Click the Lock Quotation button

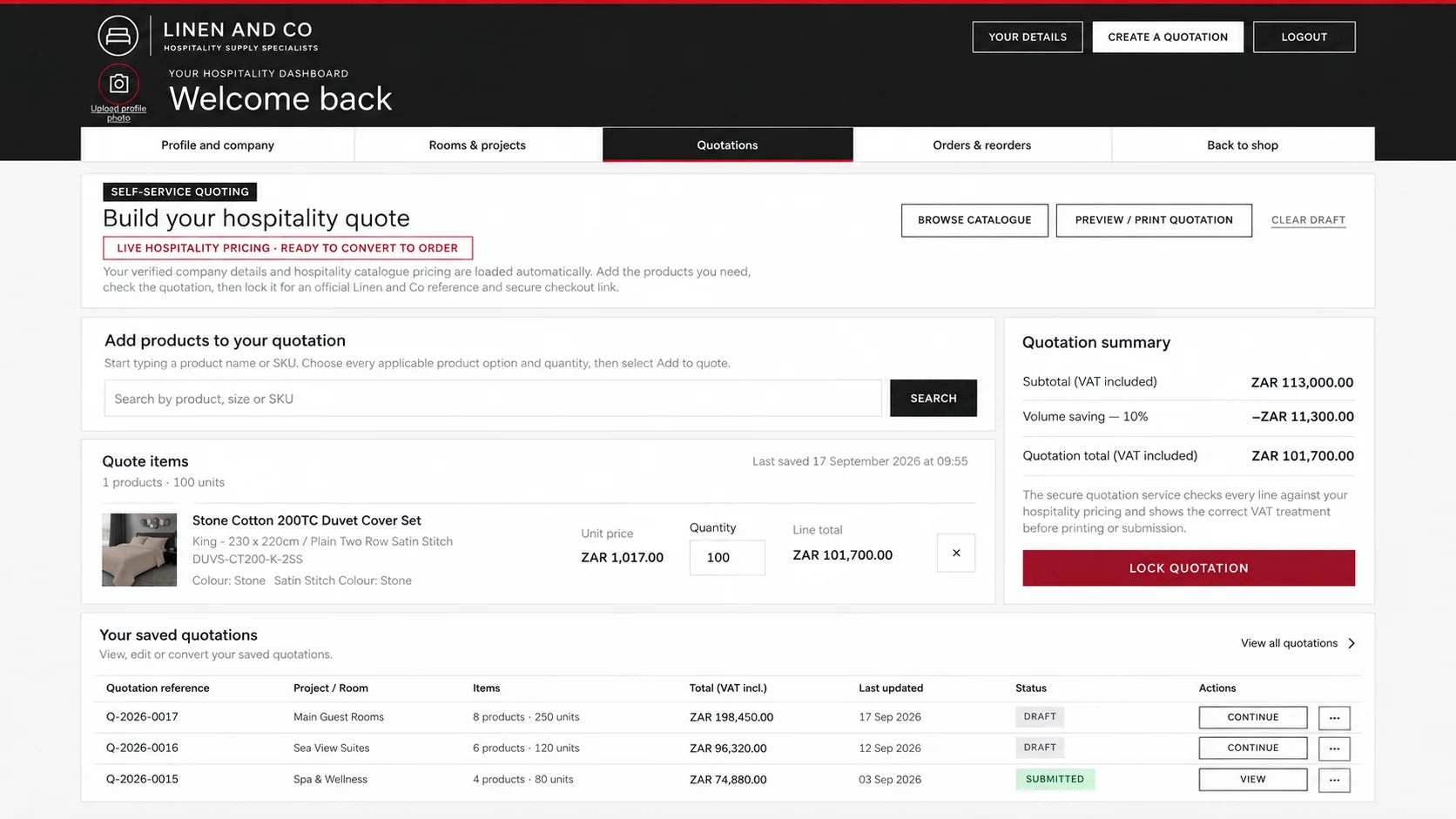click(x=1189, y=567)
